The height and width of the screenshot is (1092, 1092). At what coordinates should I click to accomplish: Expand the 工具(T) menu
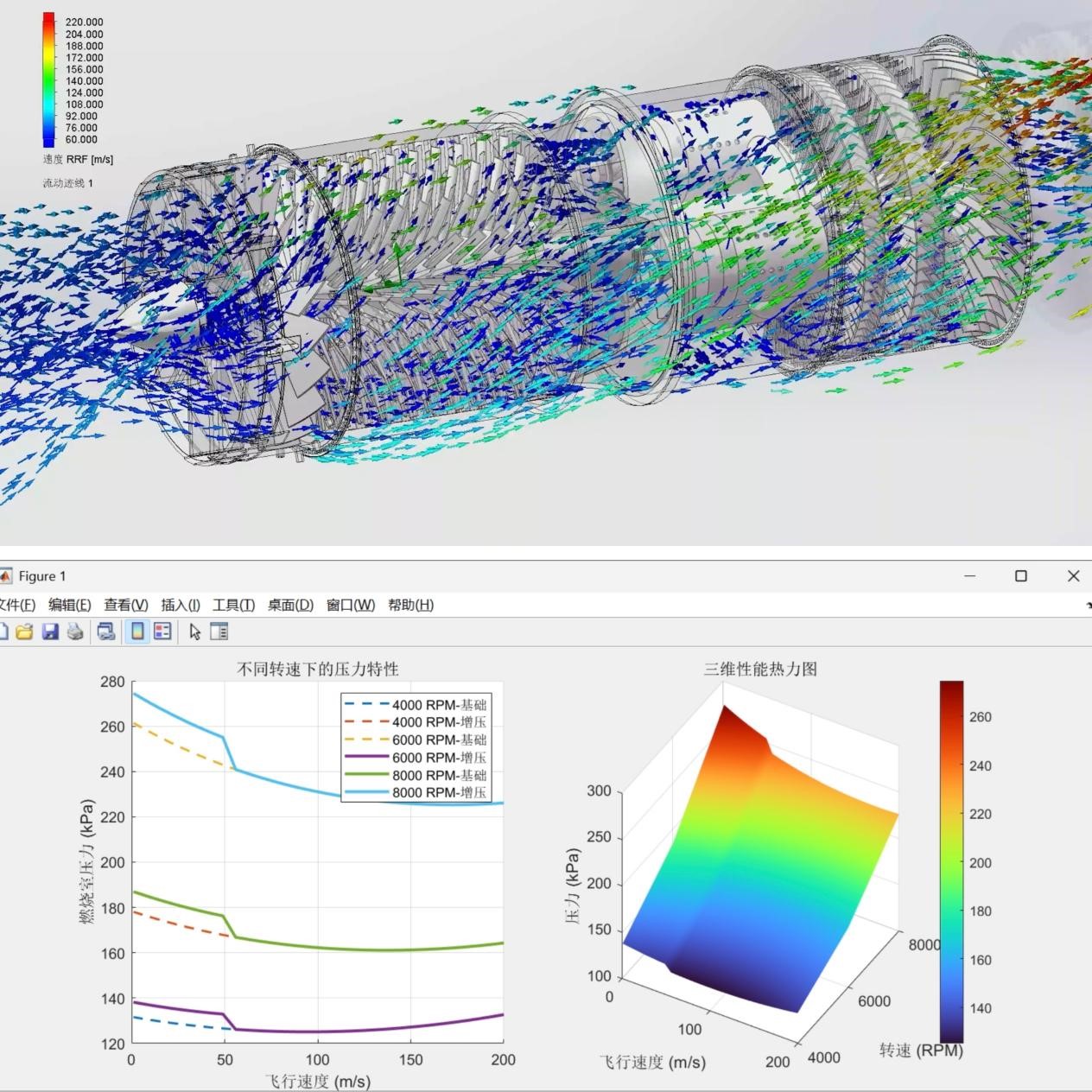pyautogui.click(x=233, y=605)
